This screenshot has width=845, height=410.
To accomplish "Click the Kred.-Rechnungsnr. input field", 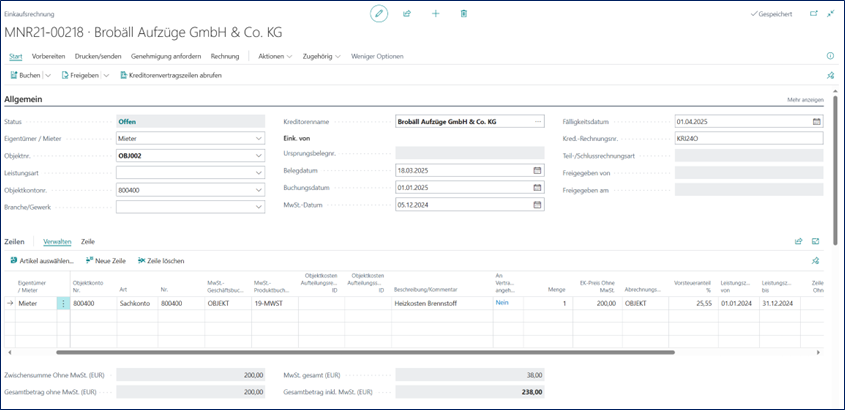I will pos(748,139).
